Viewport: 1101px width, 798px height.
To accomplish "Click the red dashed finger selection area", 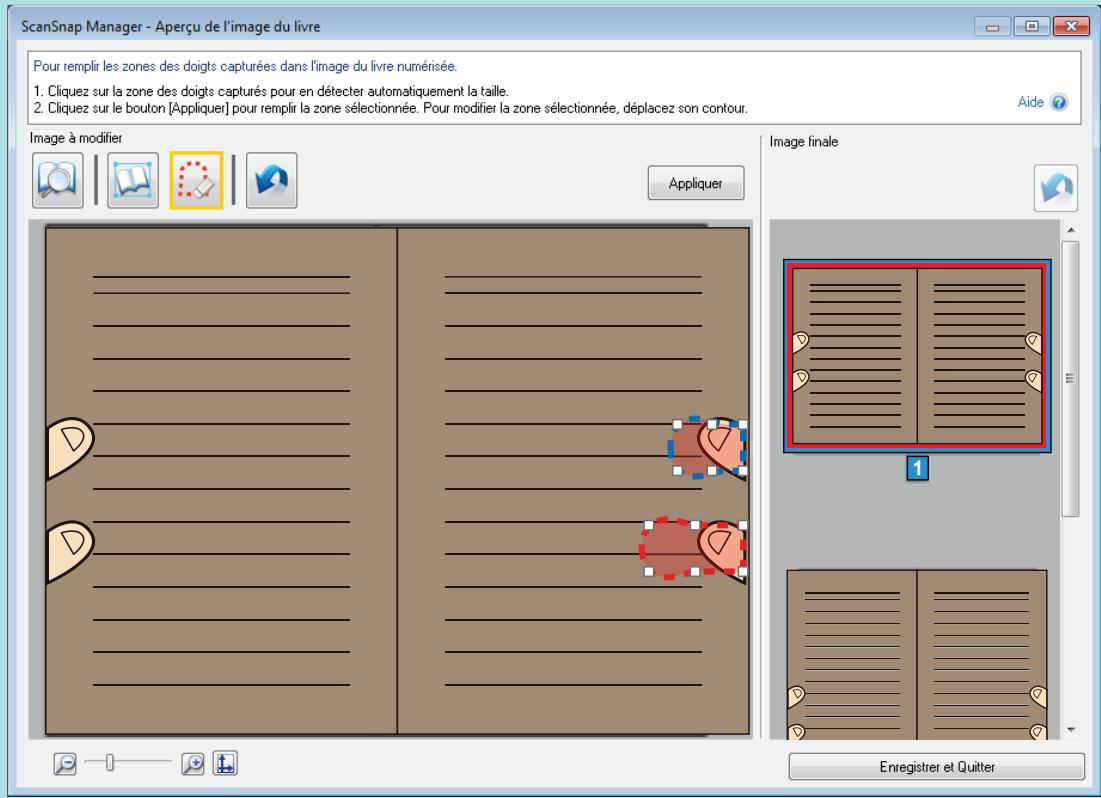I will pos(694,549).
